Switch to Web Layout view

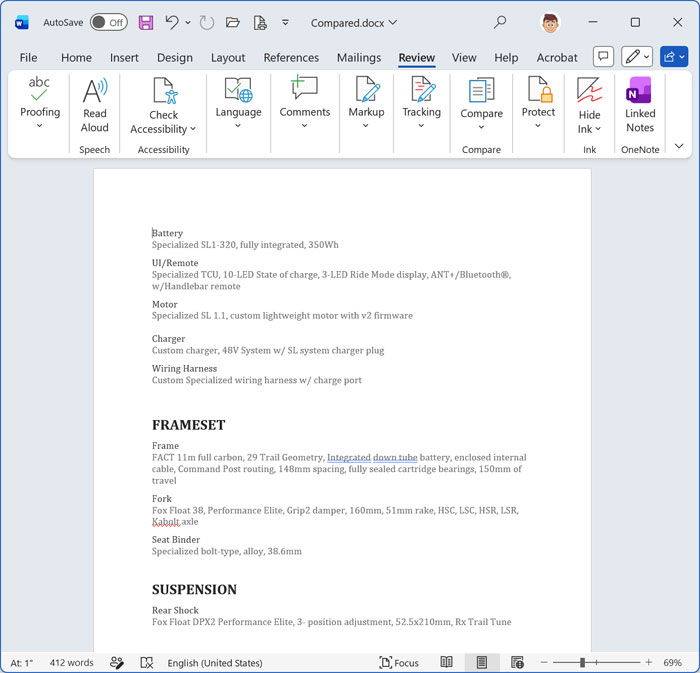pos(517,662)
